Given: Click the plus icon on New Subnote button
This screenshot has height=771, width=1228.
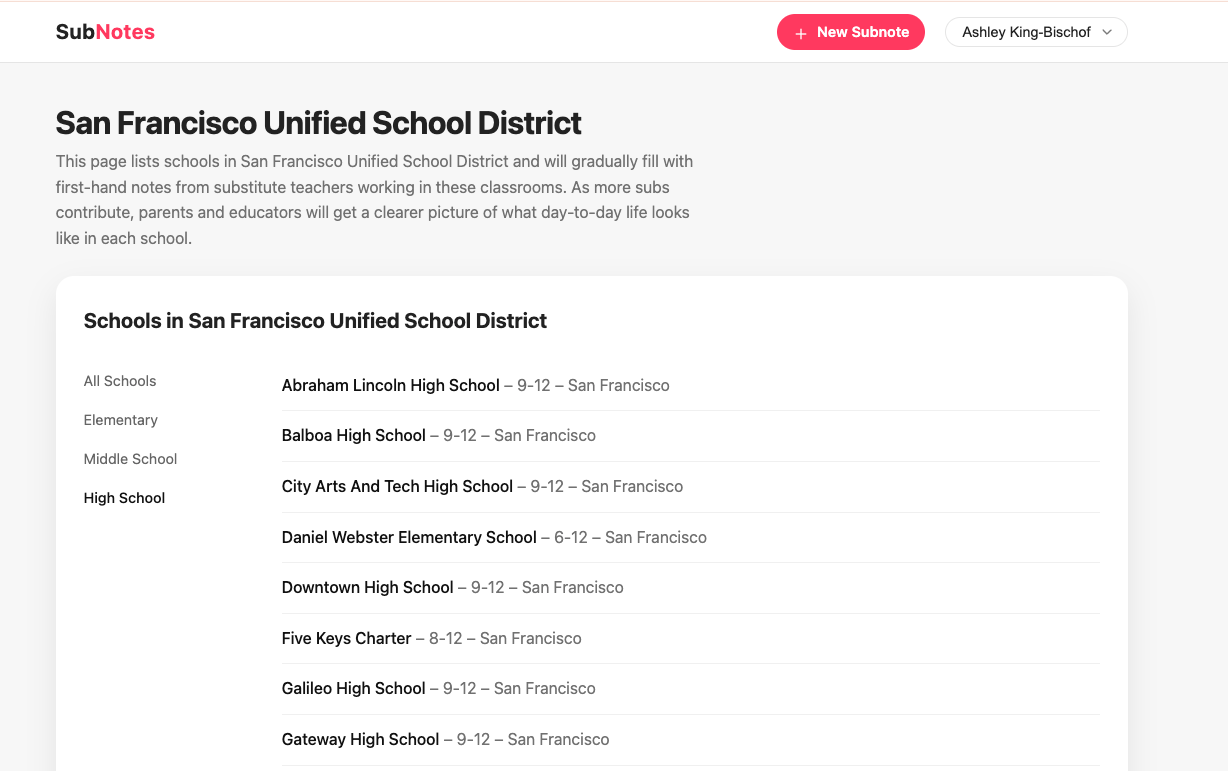Looking at the screenshot, I should coord(799,32).
